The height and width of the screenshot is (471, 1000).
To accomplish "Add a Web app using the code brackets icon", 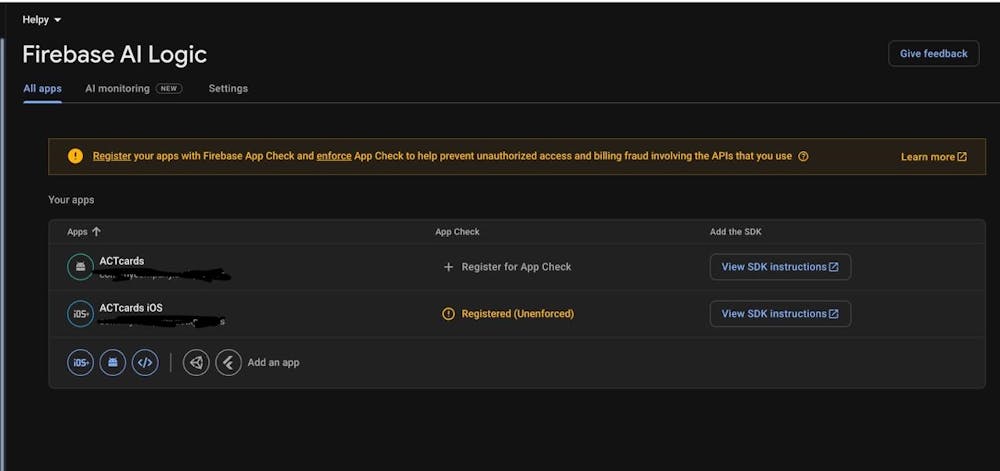I will pos(145,362).
